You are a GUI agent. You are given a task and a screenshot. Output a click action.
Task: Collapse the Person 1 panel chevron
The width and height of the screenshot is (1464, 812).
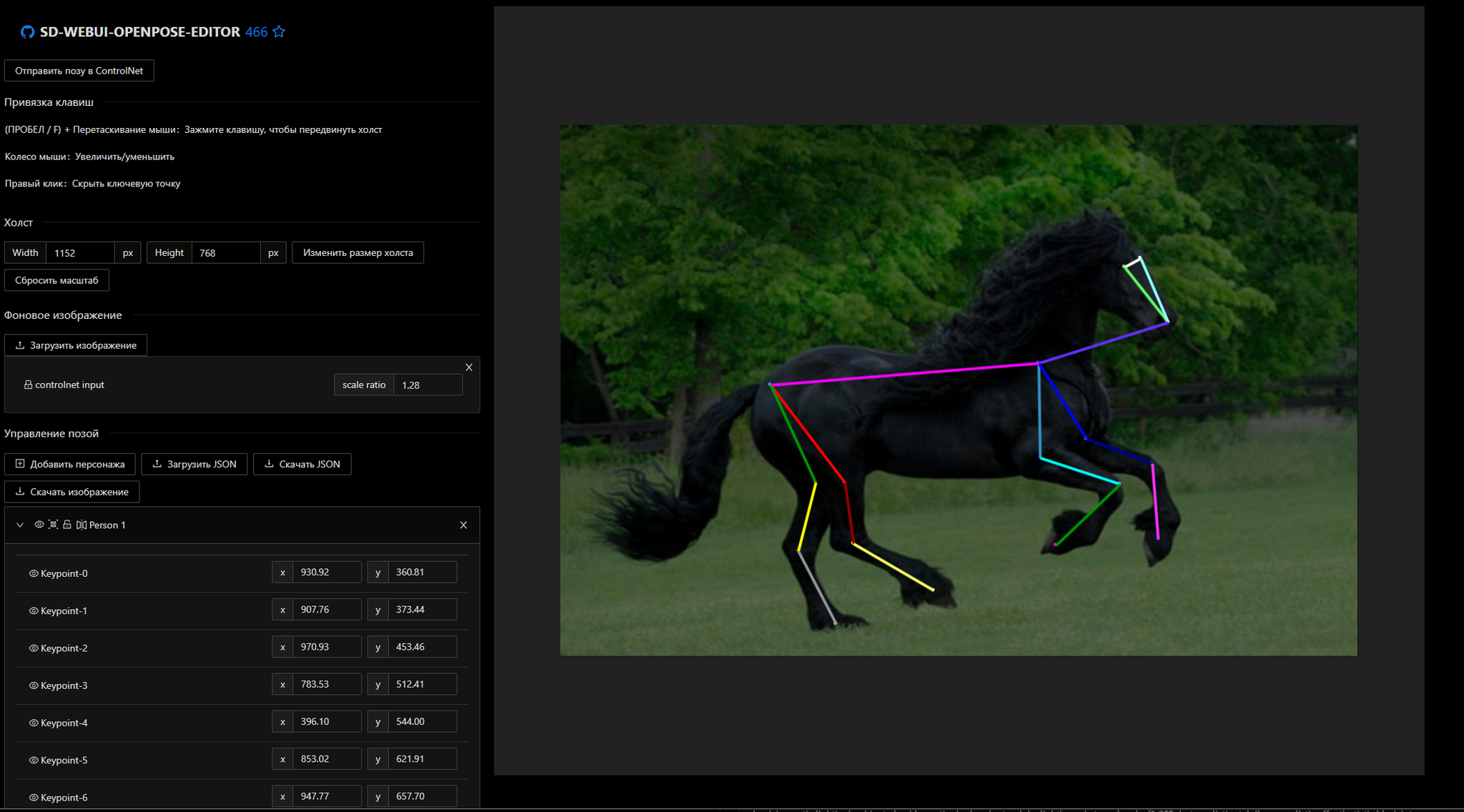point(20,525)
